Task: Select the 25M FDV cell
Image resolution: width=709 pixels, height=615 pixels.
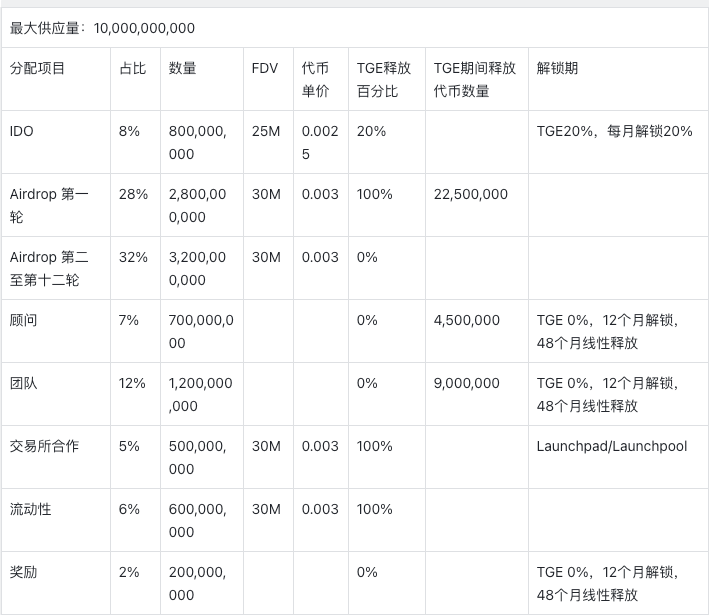Action: pyautogui.click(x=266, y=131)
